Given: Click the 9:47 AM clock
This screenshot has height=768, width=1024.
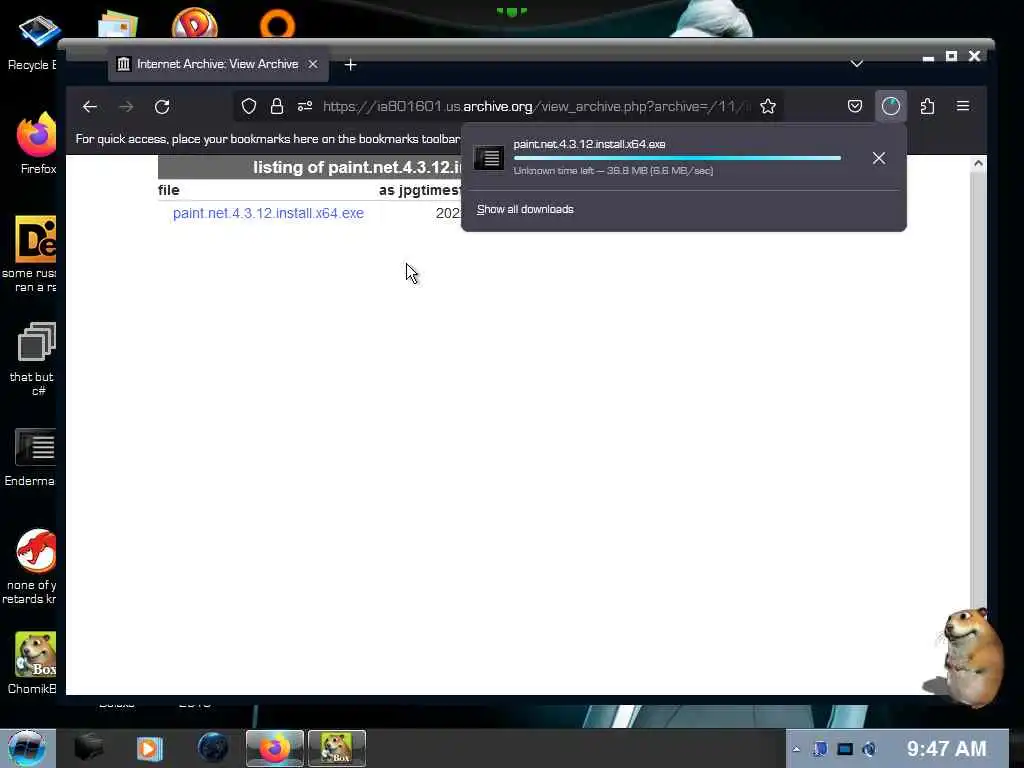Looking at the screenshot, I should (x=946, y=748).
